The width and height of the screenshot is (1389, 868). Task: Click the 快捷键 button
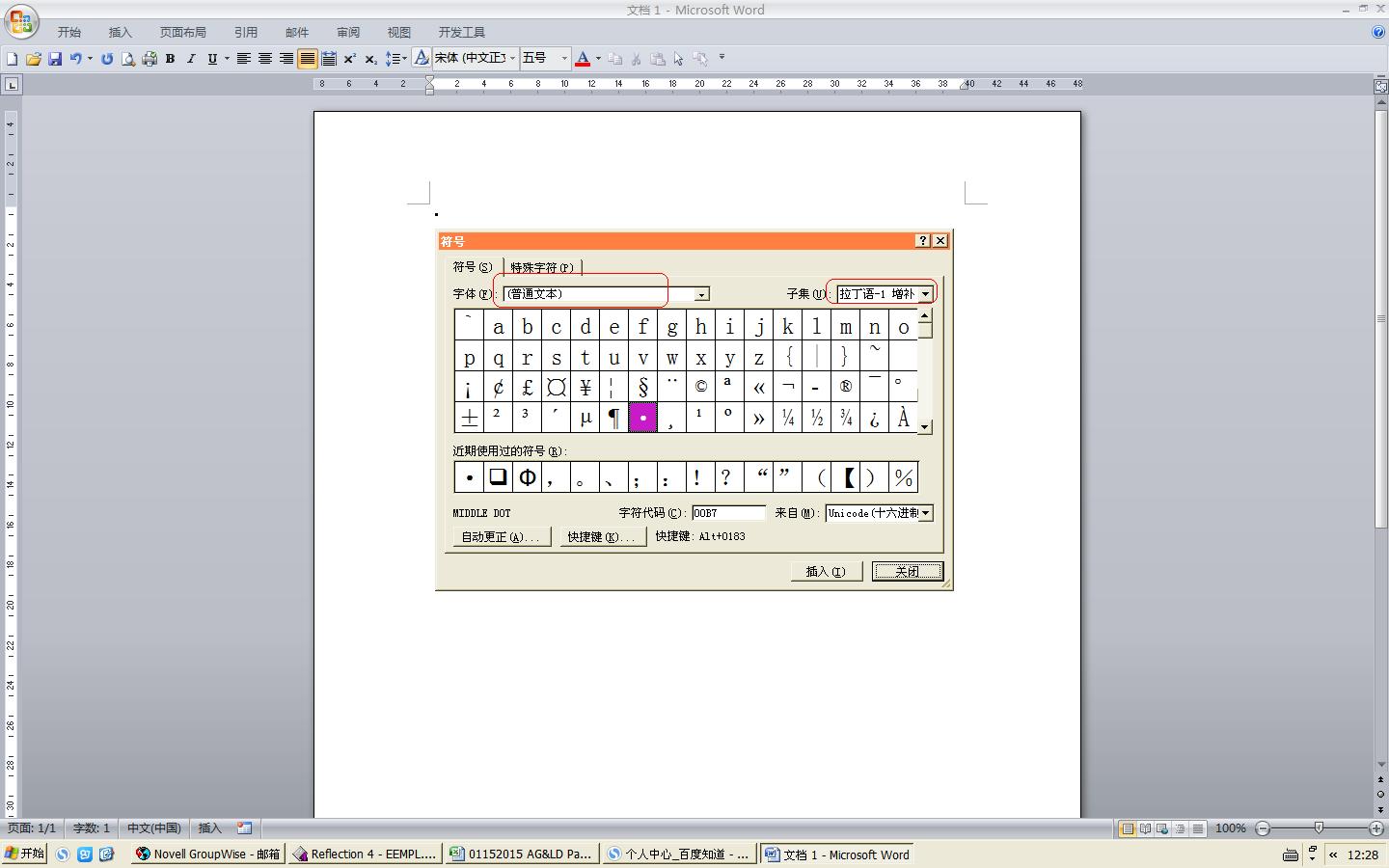[603, 537]
